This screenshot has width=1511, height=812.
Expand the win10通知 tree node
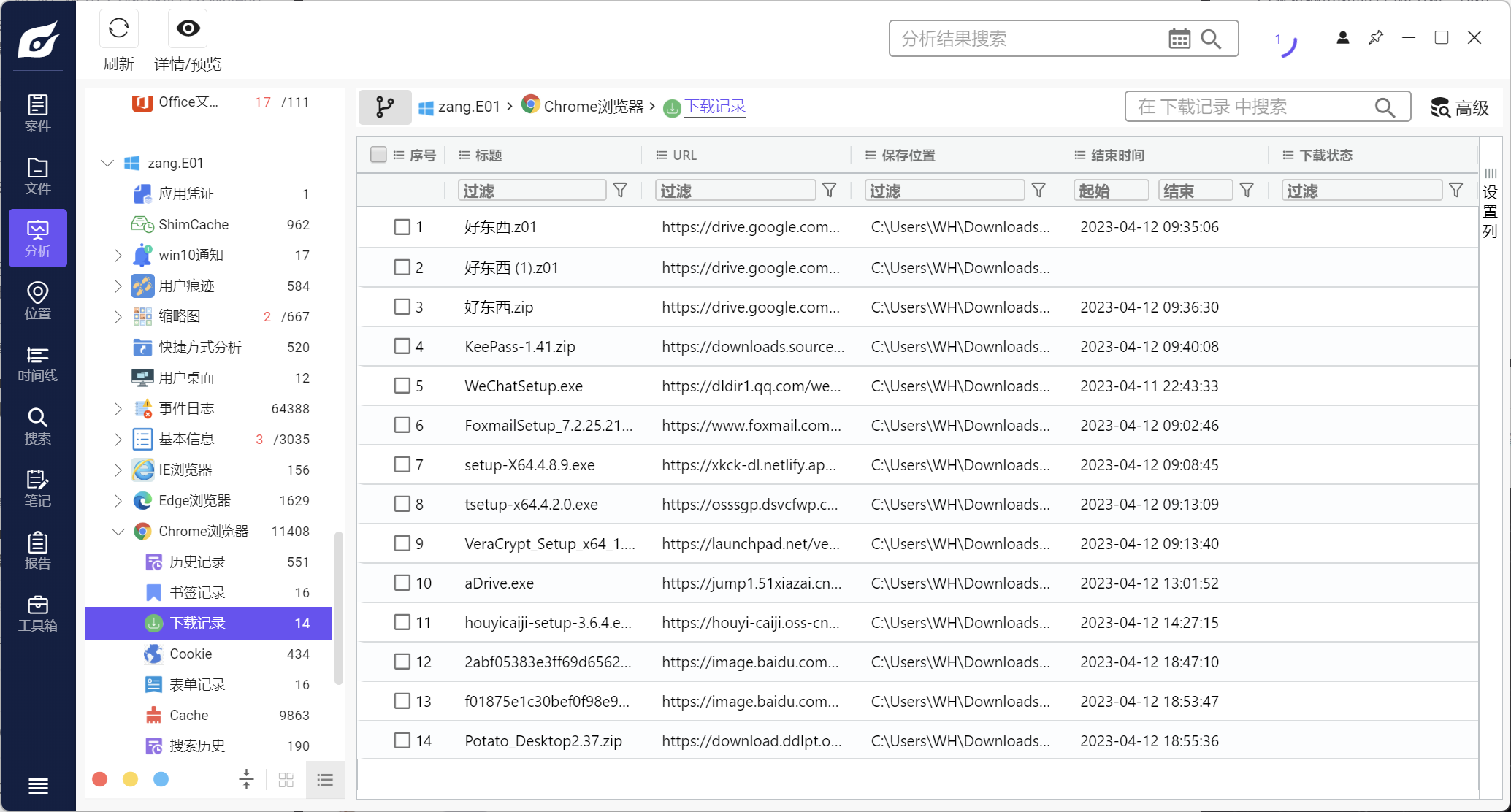pos(118,255)
